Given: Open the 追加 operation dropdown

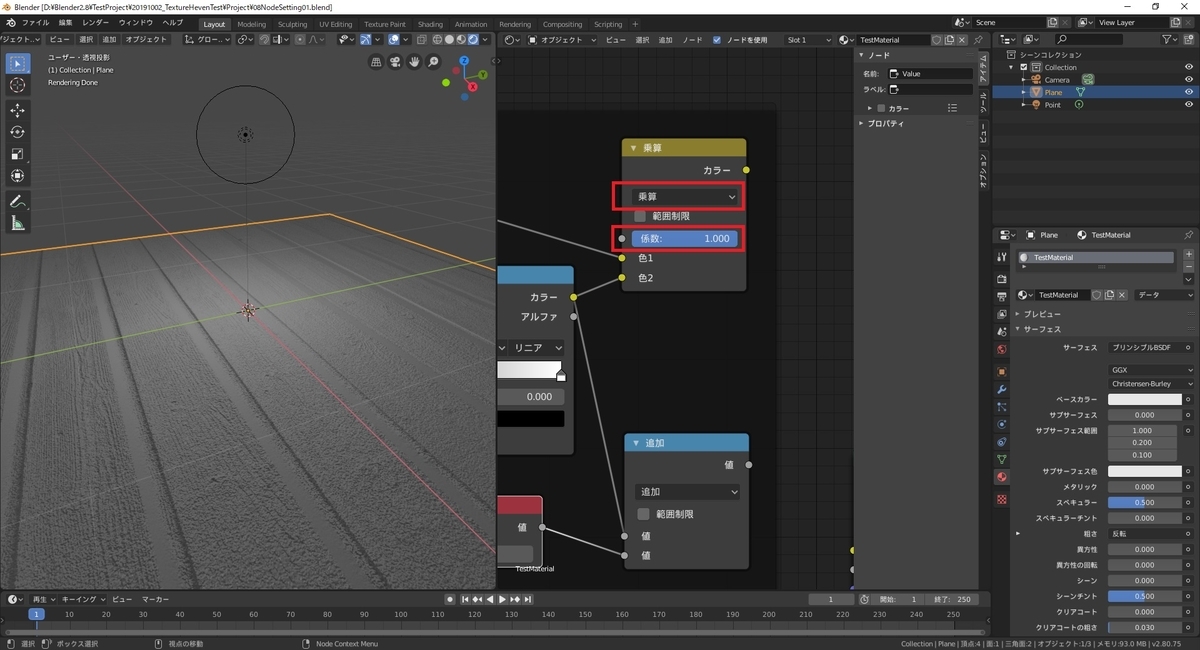Looking at the screenshot, I should pyautogui.click(x=688, y=492).
